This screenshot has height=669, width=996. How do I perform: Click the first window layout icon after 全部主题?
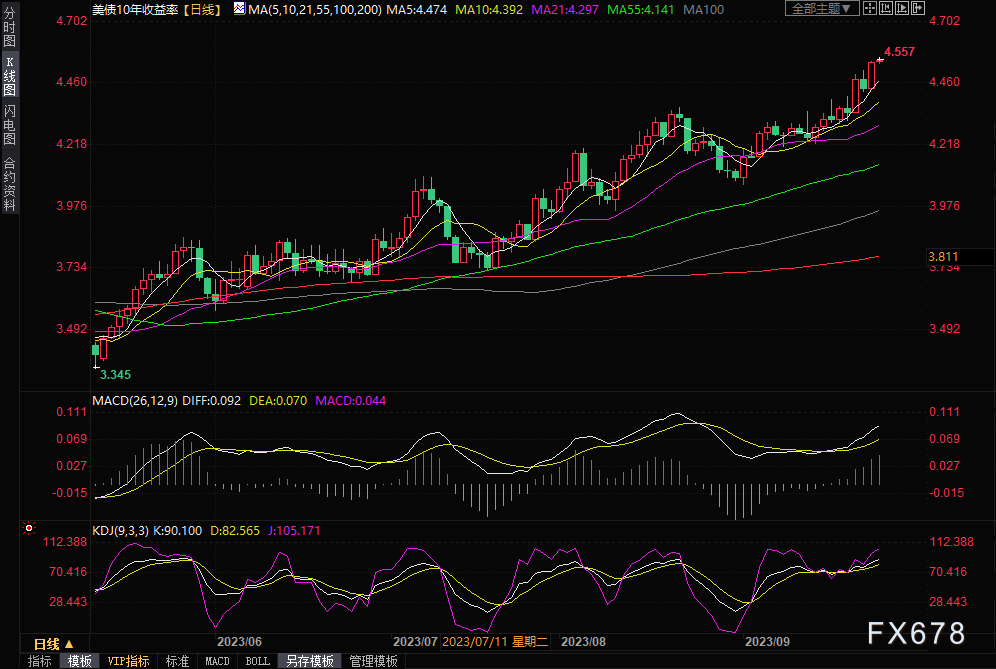click(x=871, y=8)
